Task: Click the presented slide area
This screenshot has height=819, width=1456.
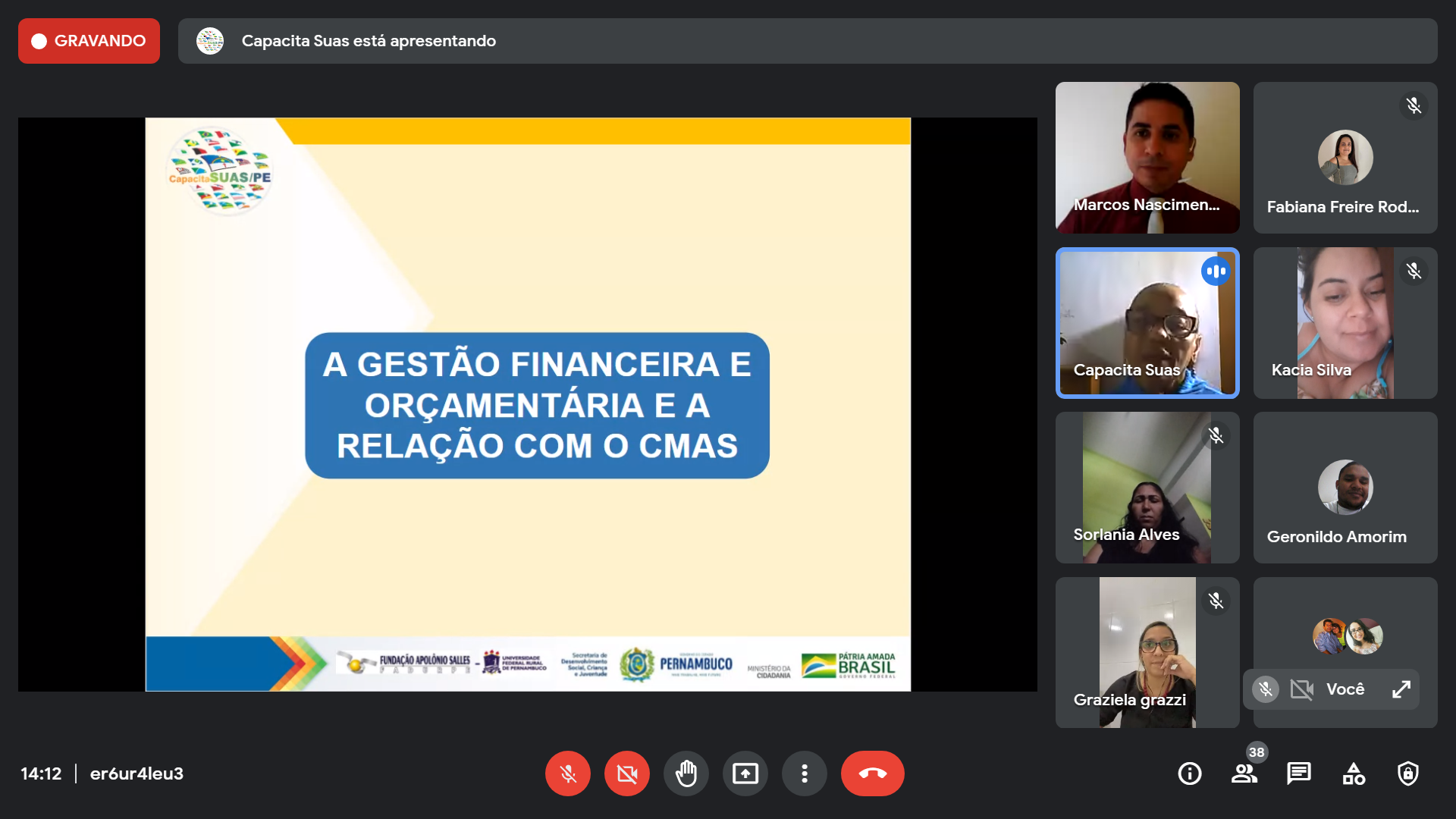Action: [x=528, y=403]
